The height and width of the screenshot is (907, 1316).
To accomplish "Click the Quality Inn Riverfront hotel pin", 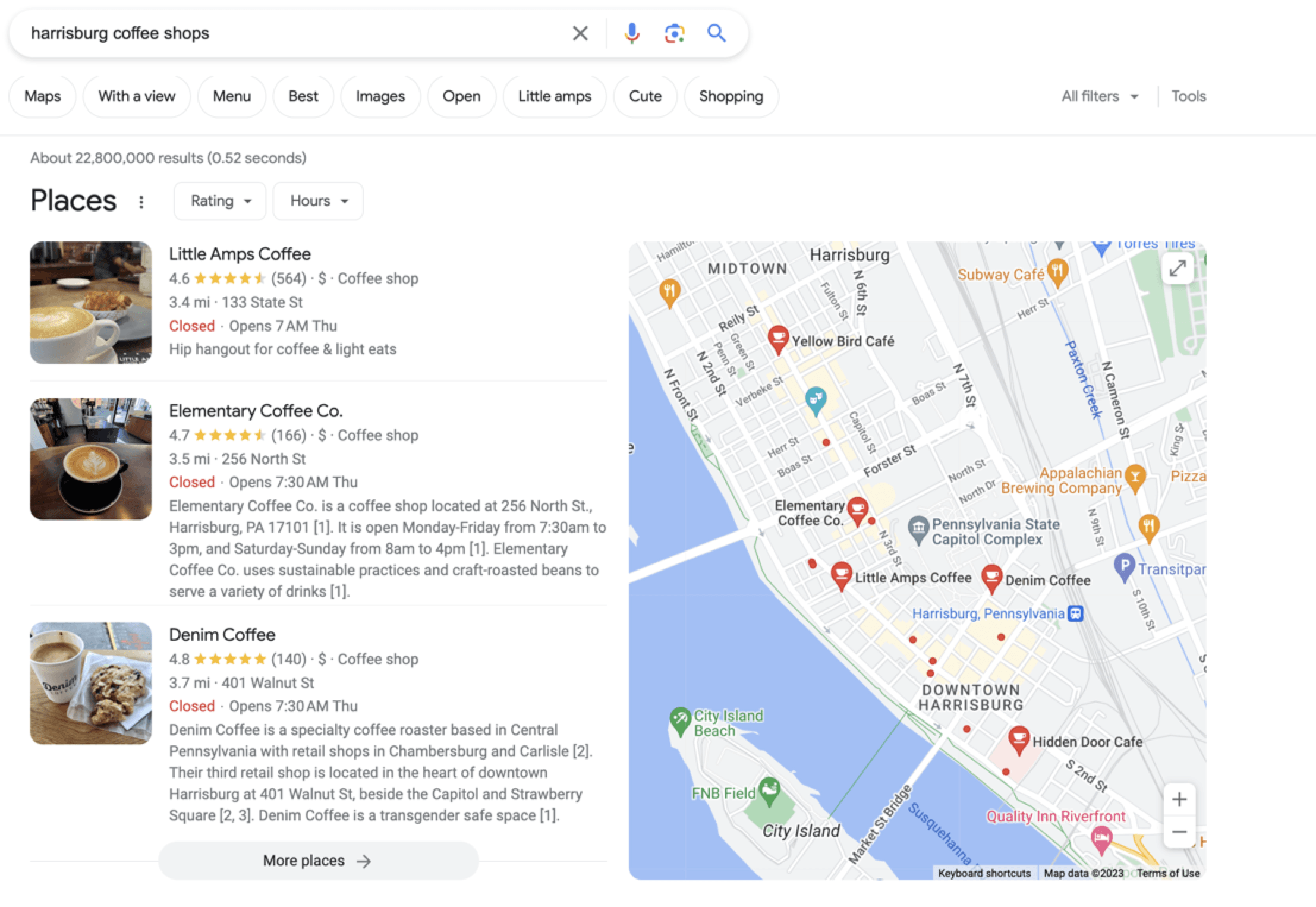I will coord(1101,840).
